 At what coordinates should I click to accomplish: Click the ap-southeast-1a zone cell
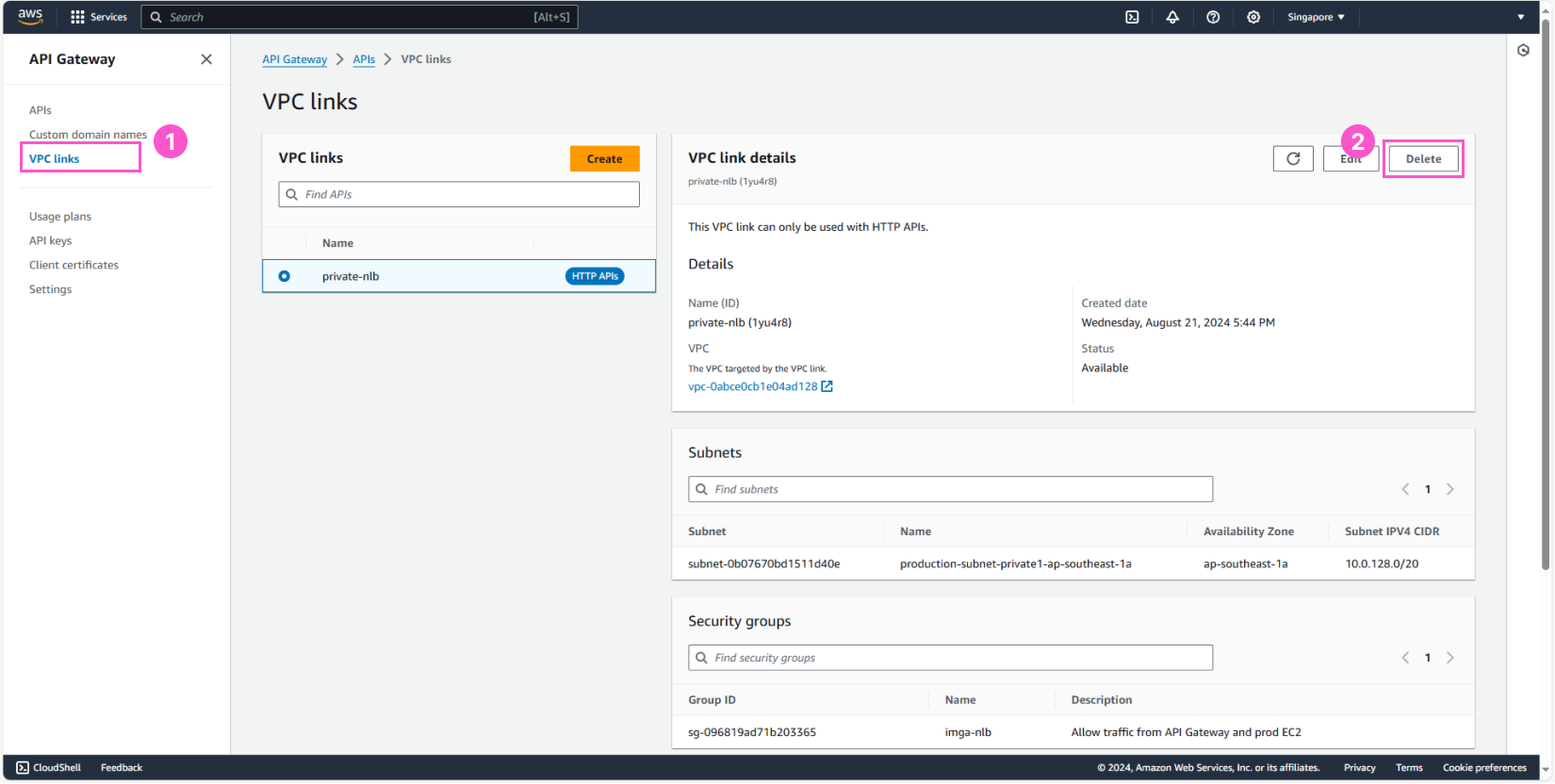(x=1245, y=563)
